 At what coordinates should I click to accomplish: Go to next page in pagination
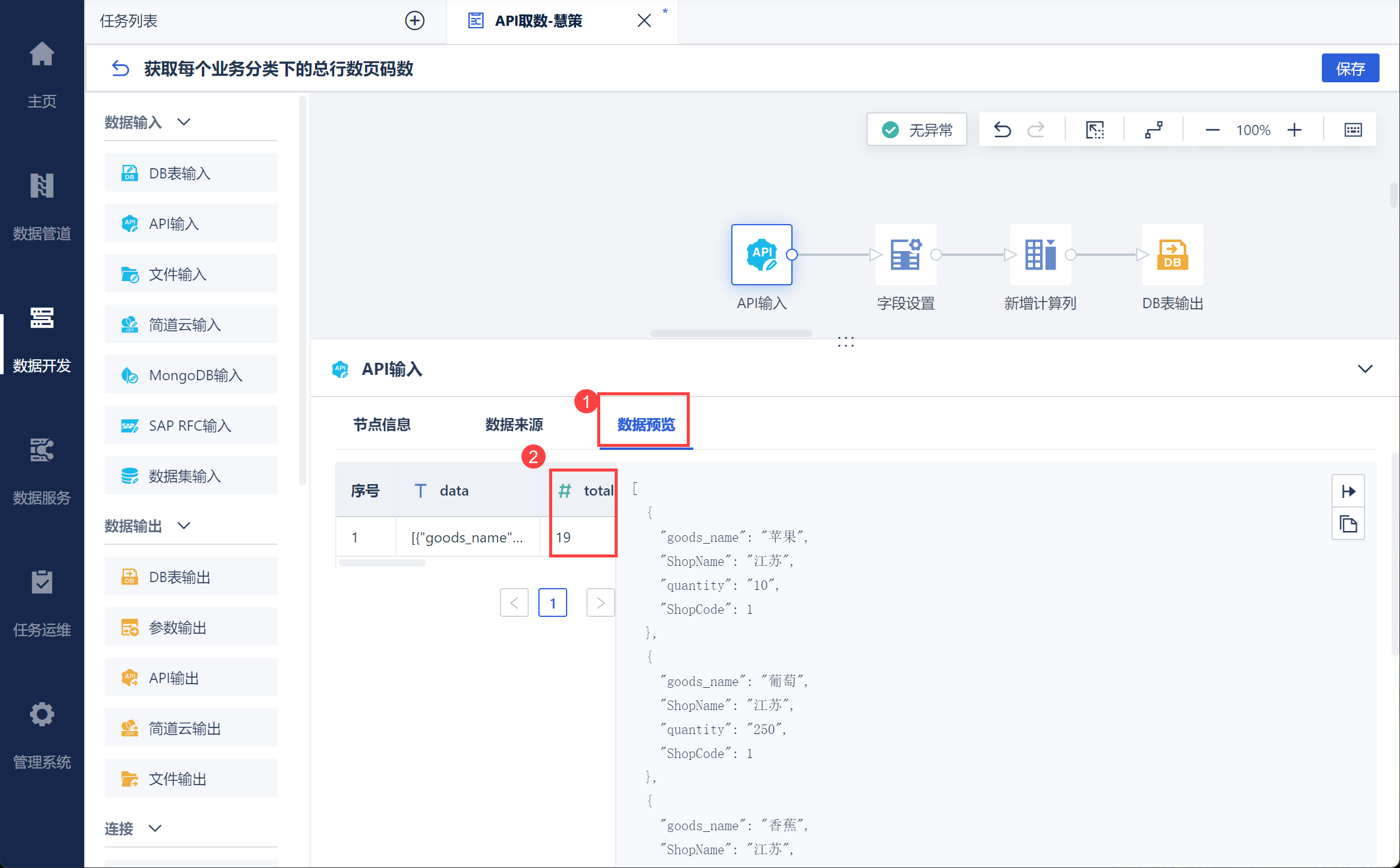click(x=600, y=602)
